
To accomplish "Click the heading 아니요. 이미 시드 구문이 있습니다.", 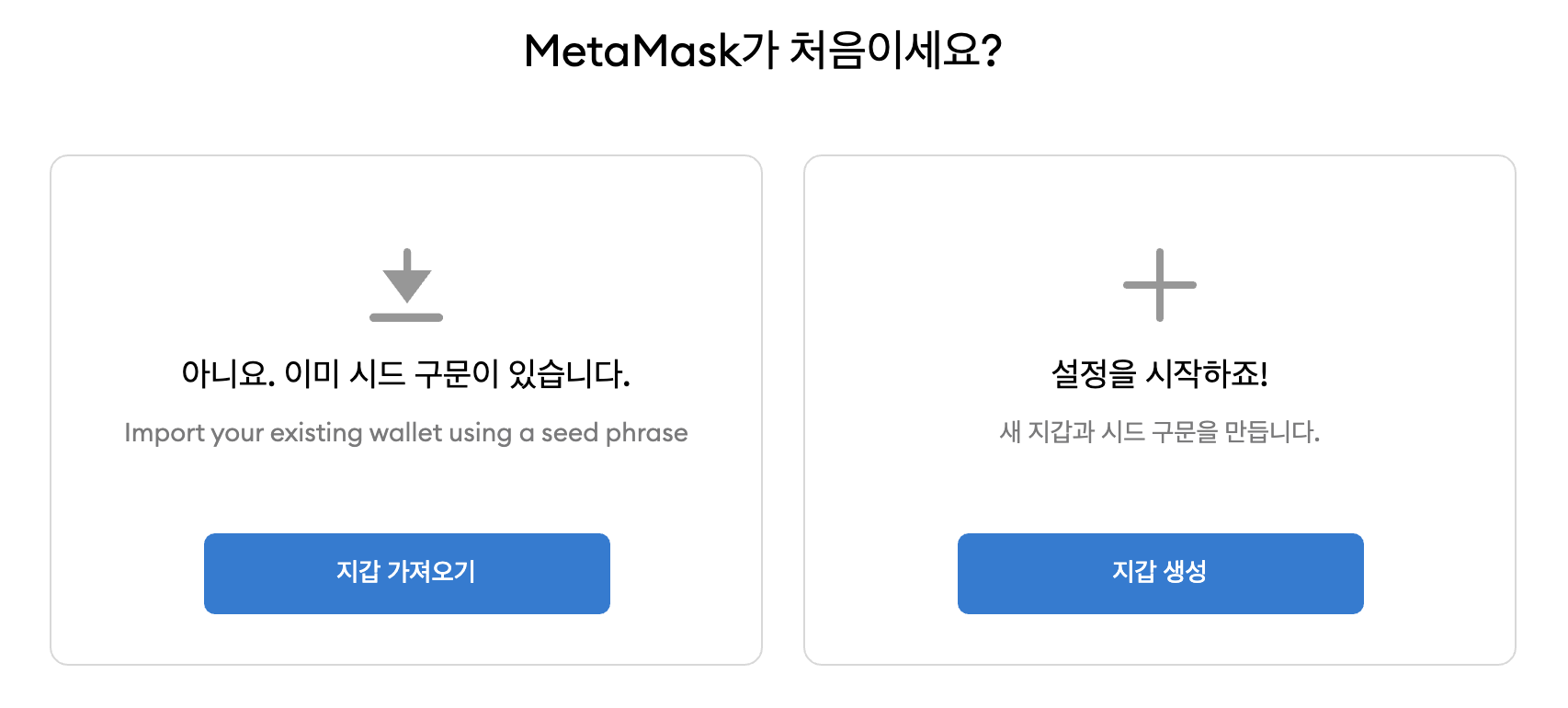I will coord(407,373).
